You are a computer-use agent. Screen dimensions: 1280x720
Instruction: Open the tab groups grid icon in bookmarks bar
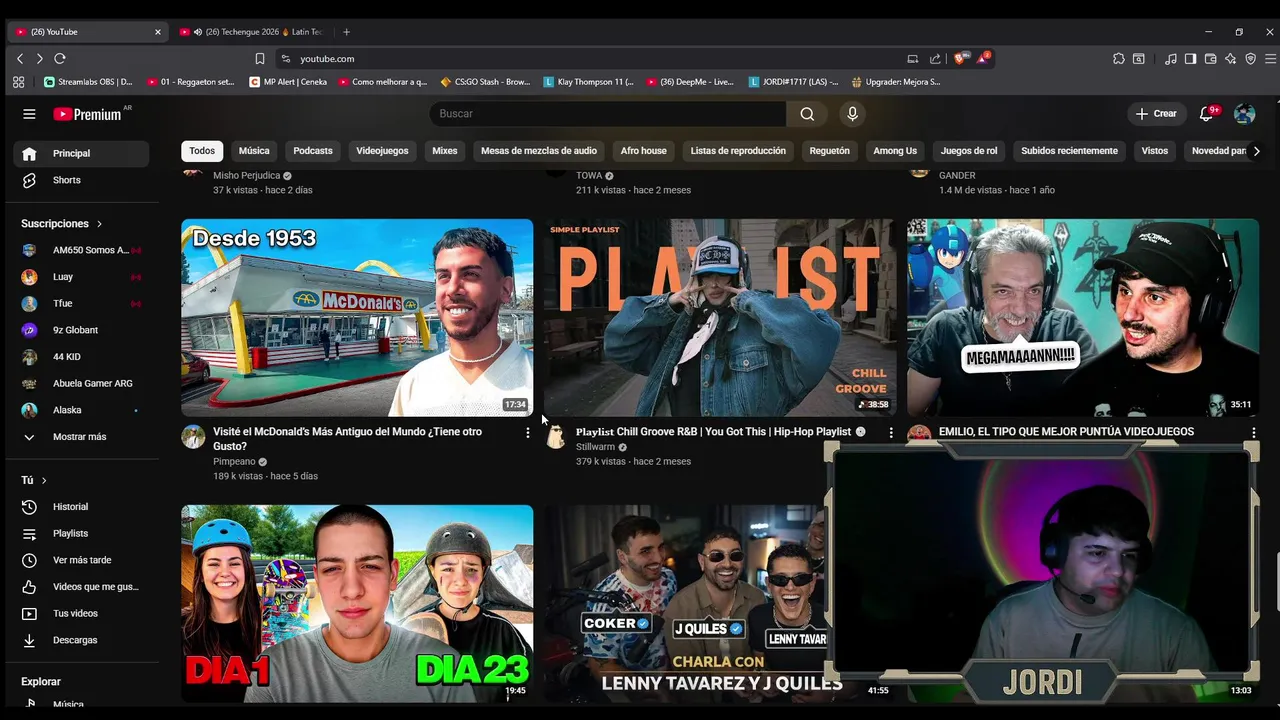(x=18, y=82)
